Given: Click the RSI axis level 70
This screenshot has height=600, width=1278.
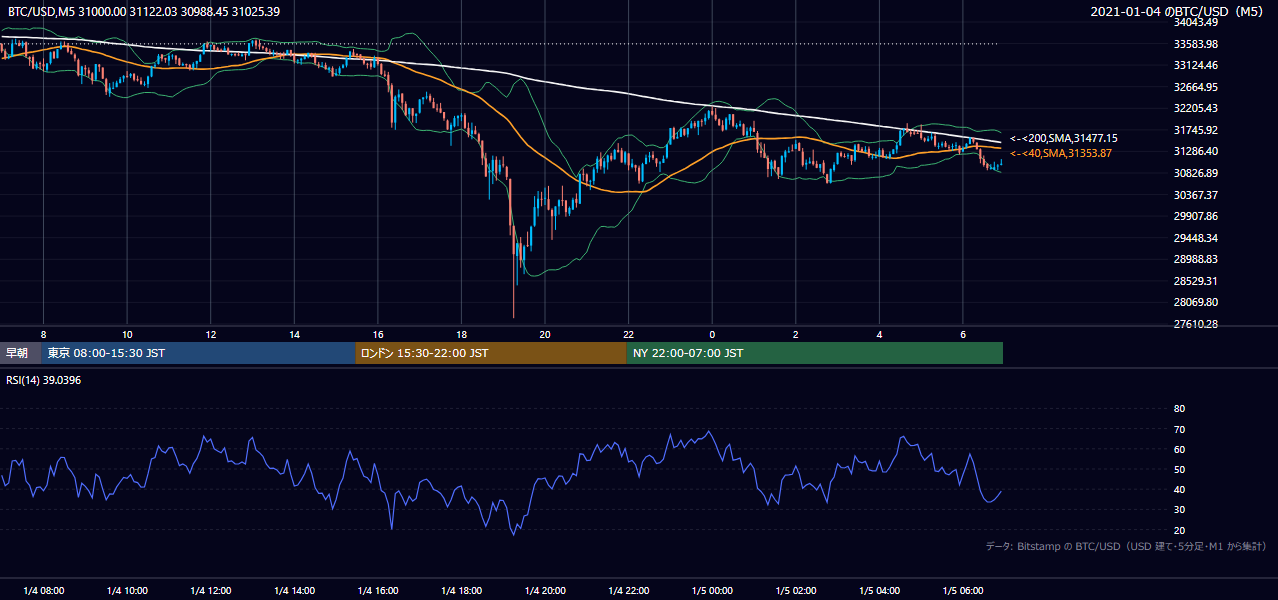Looking at the screenshot, I should [x=1179, y=429].
